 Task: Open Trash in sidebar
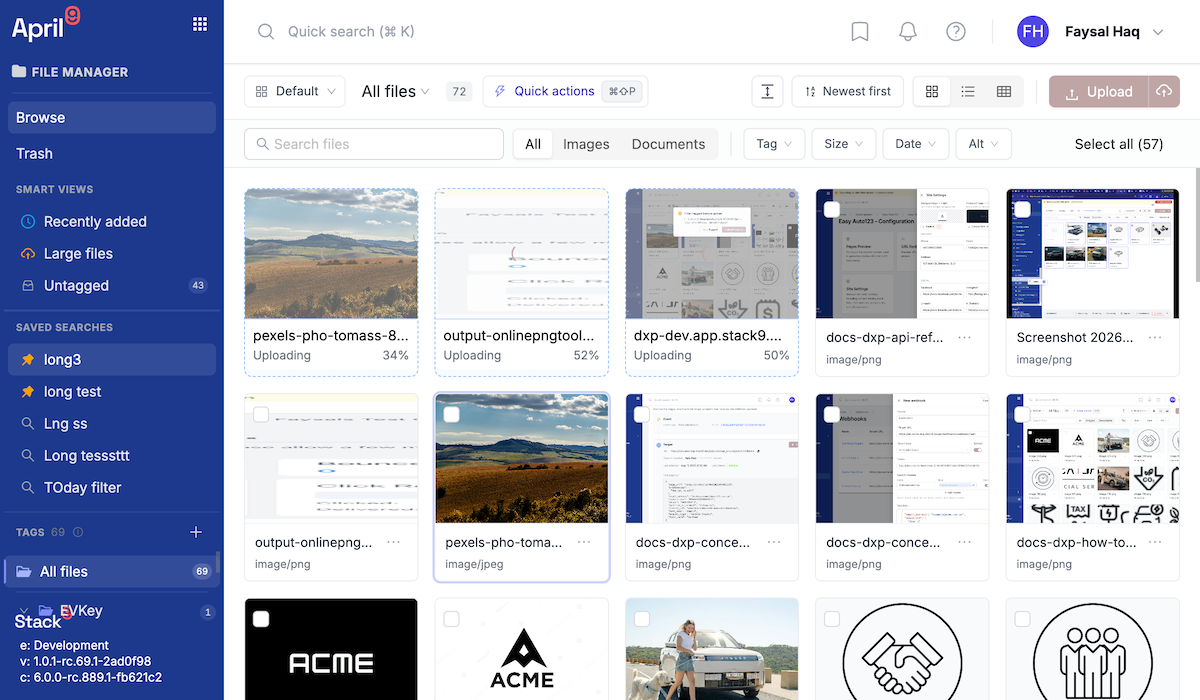pyautogui.click(x=112, y=154)
